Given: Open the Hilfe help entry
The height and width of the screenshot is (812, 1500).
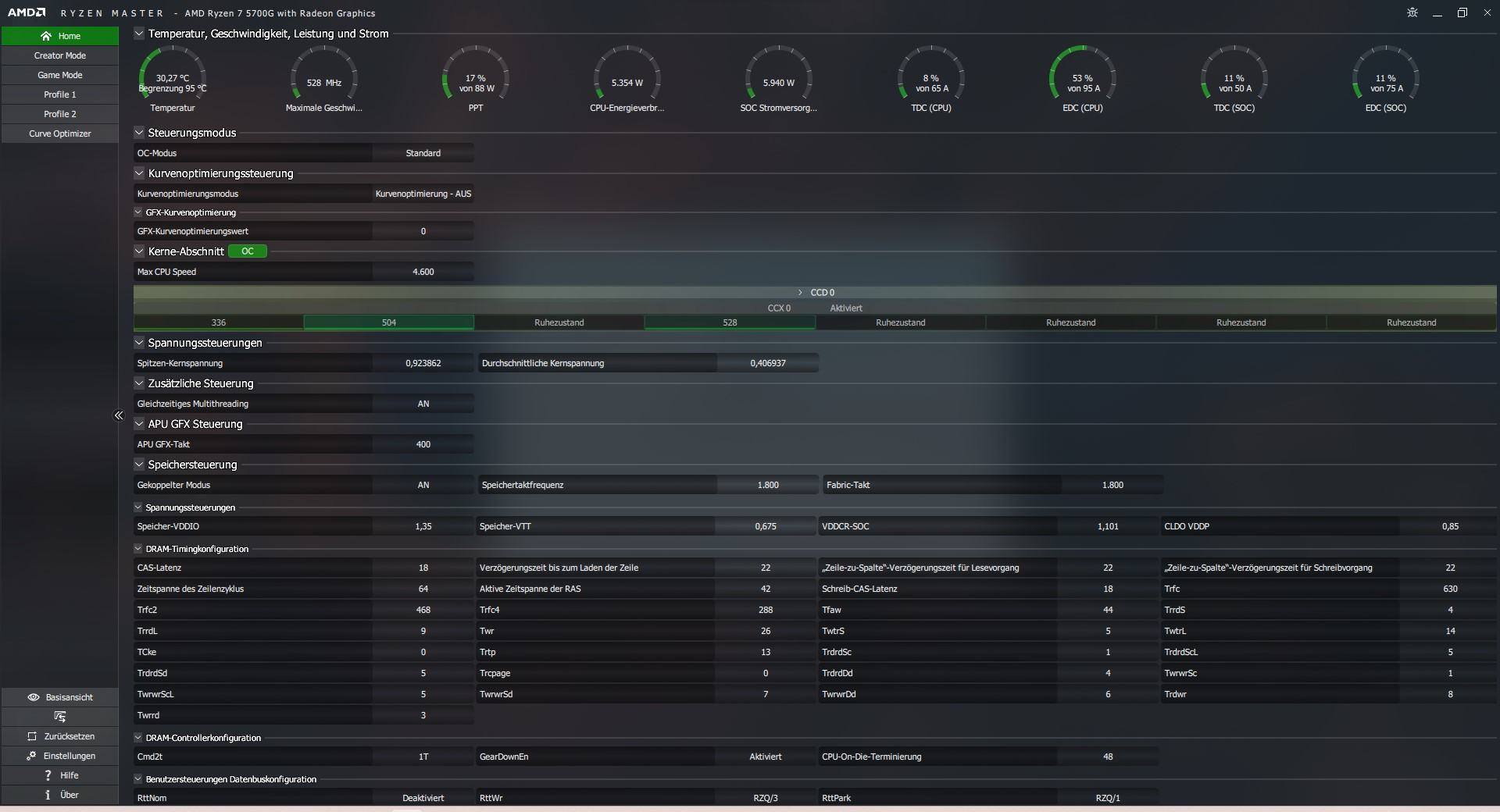Looking at the screenshot, I should click(x=60, y=775).
